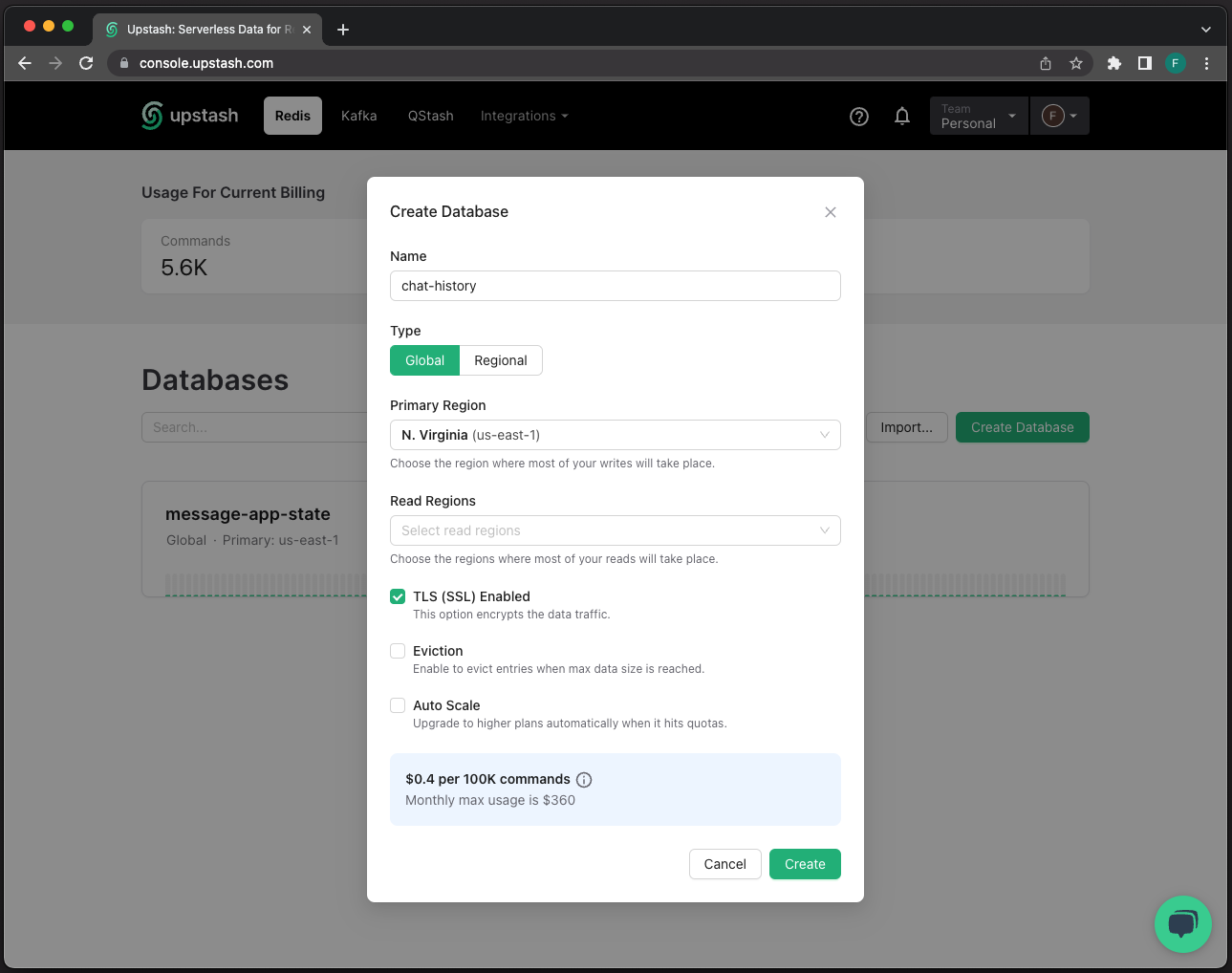The width and height of the screenshot is (1232, 973).
Task: Click the database Name input field
Action: click(615, 286)
